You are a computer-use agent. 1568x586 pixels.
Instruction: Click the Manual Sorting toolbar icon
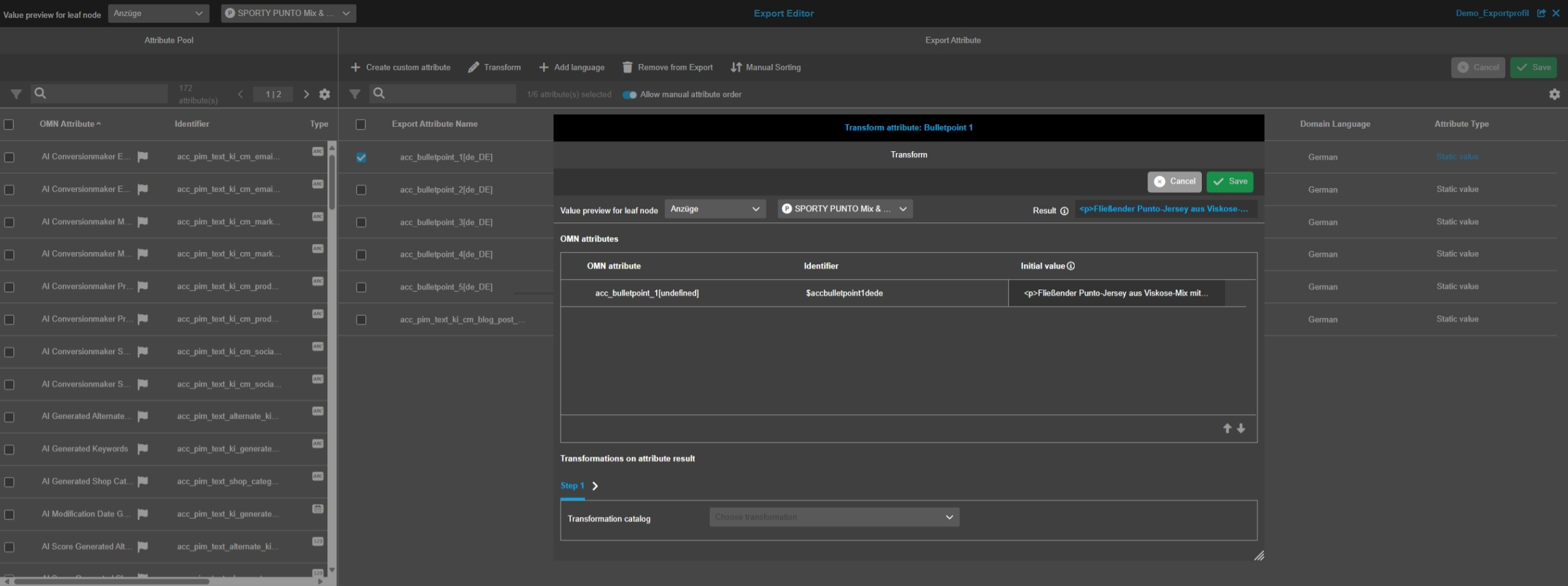[x=736, y=67]
